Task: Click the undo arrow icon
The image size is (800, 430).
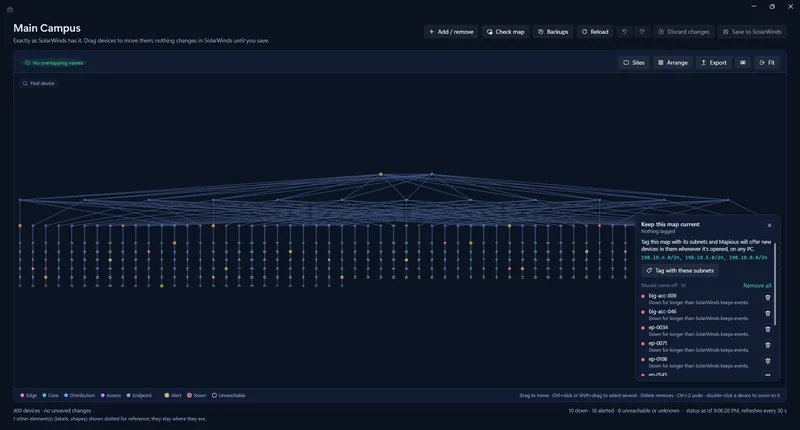Action: click(x=624, y=32)
